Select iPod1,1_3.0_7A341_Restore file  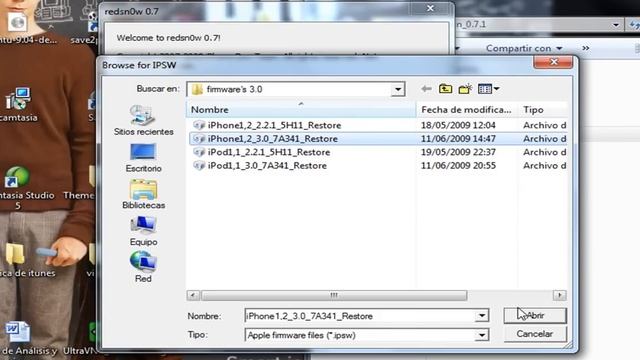(x=267, y=166)
